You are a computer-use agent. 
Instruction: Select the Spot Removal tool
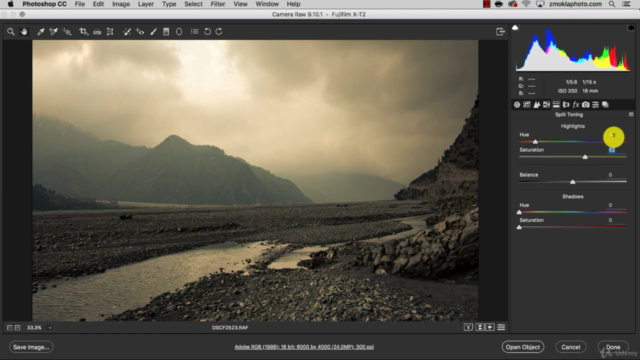127,31
